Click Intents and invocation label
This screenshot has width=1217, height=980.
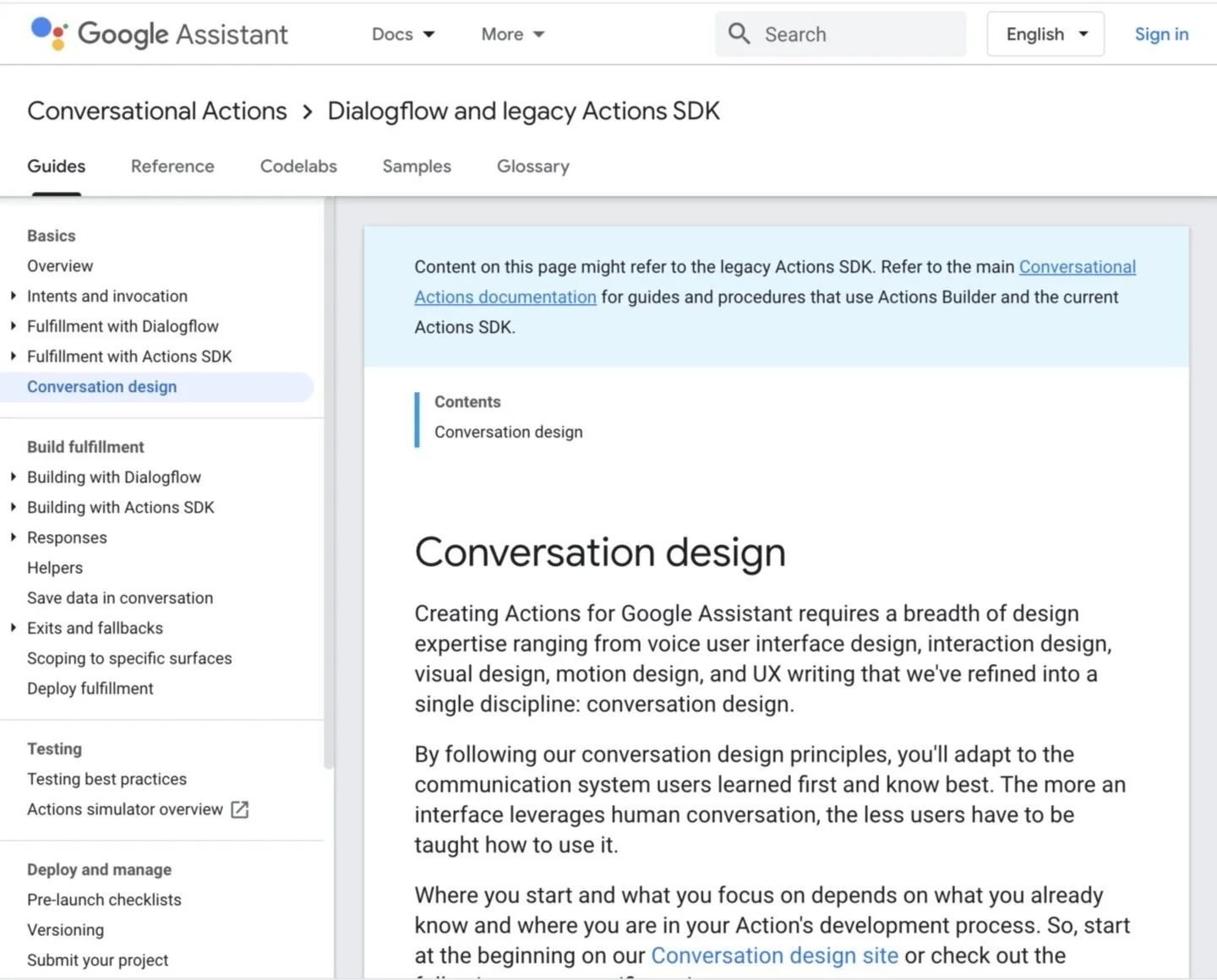pyautogui.click(x=107, y=297)
